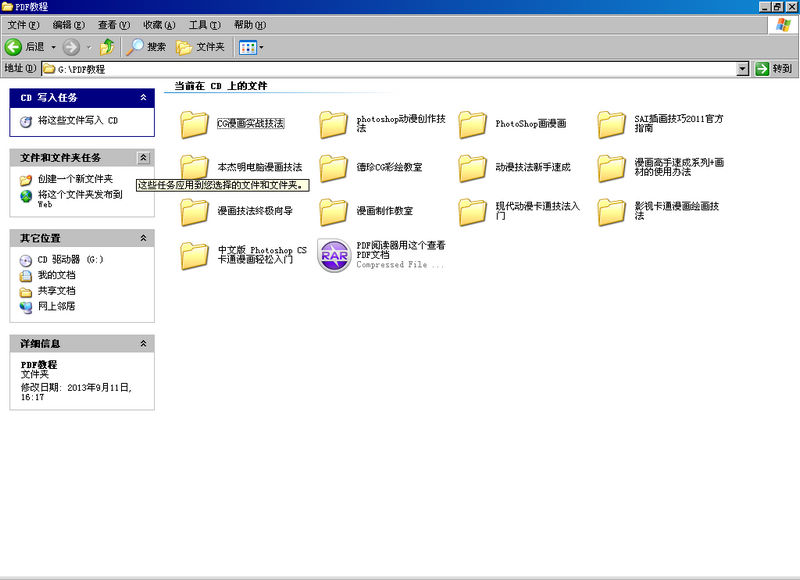Select the purple RAR compressed file icon
The height and width of the screenshot is (580, 800).
click(334, 255)
